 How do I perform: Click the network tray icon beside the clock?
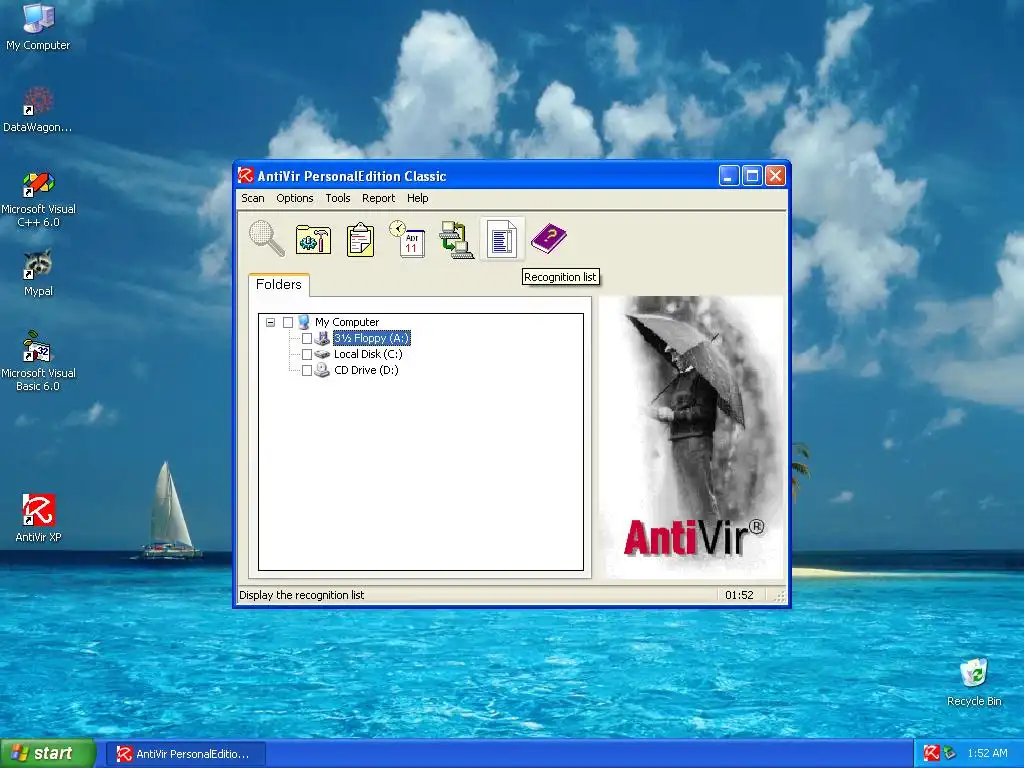950,753
